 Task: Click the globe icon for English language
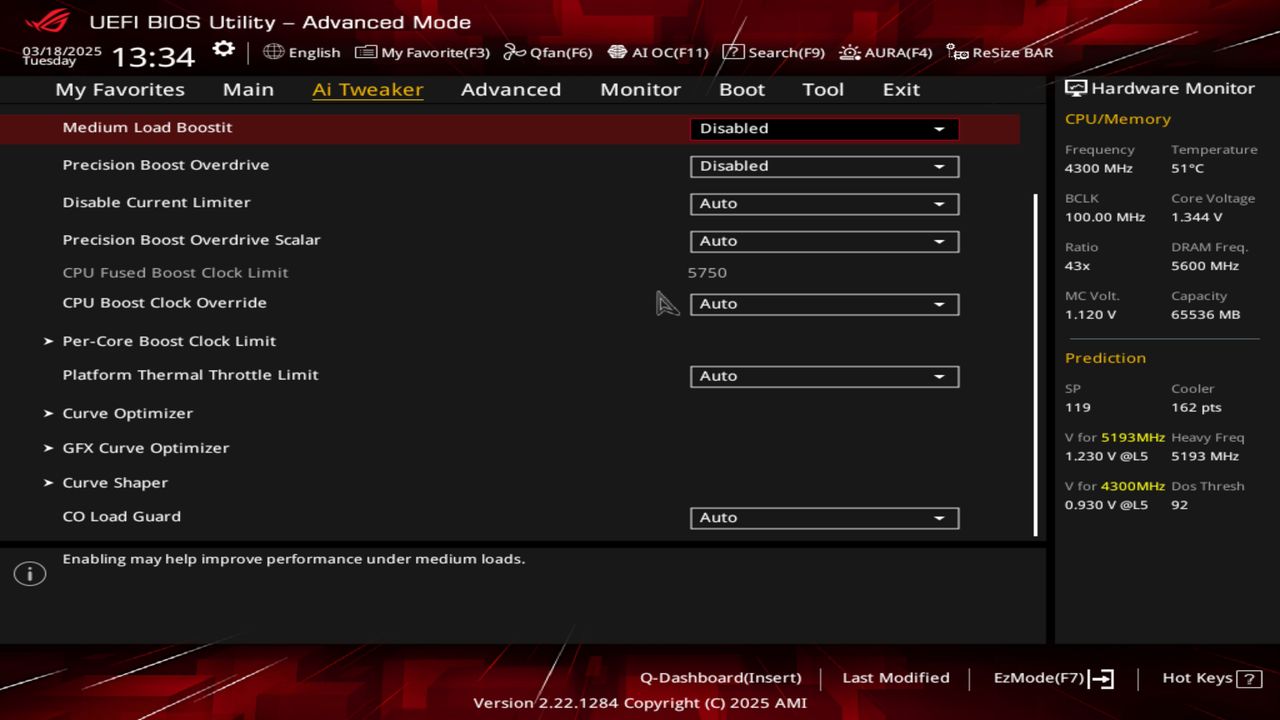273,52
